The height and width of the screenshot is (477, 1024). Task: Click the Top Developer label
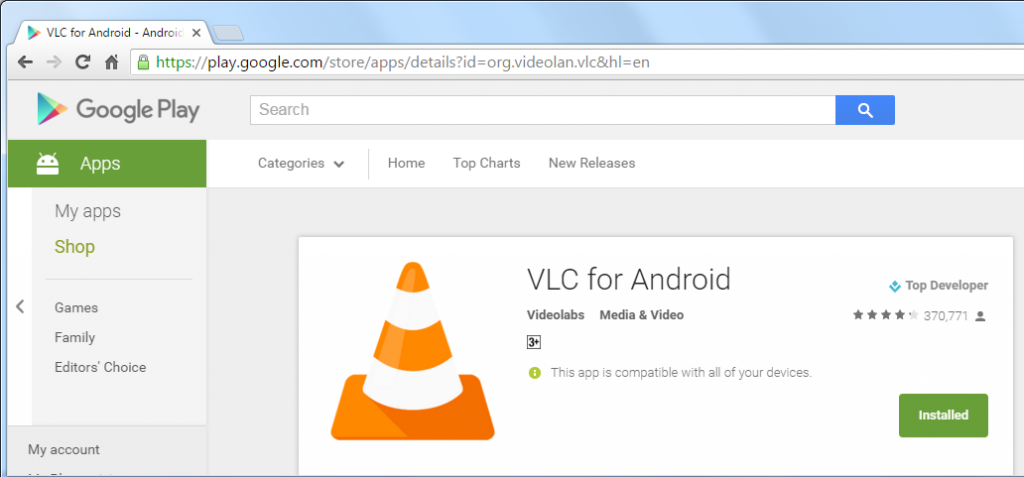[x=946, y=286]
